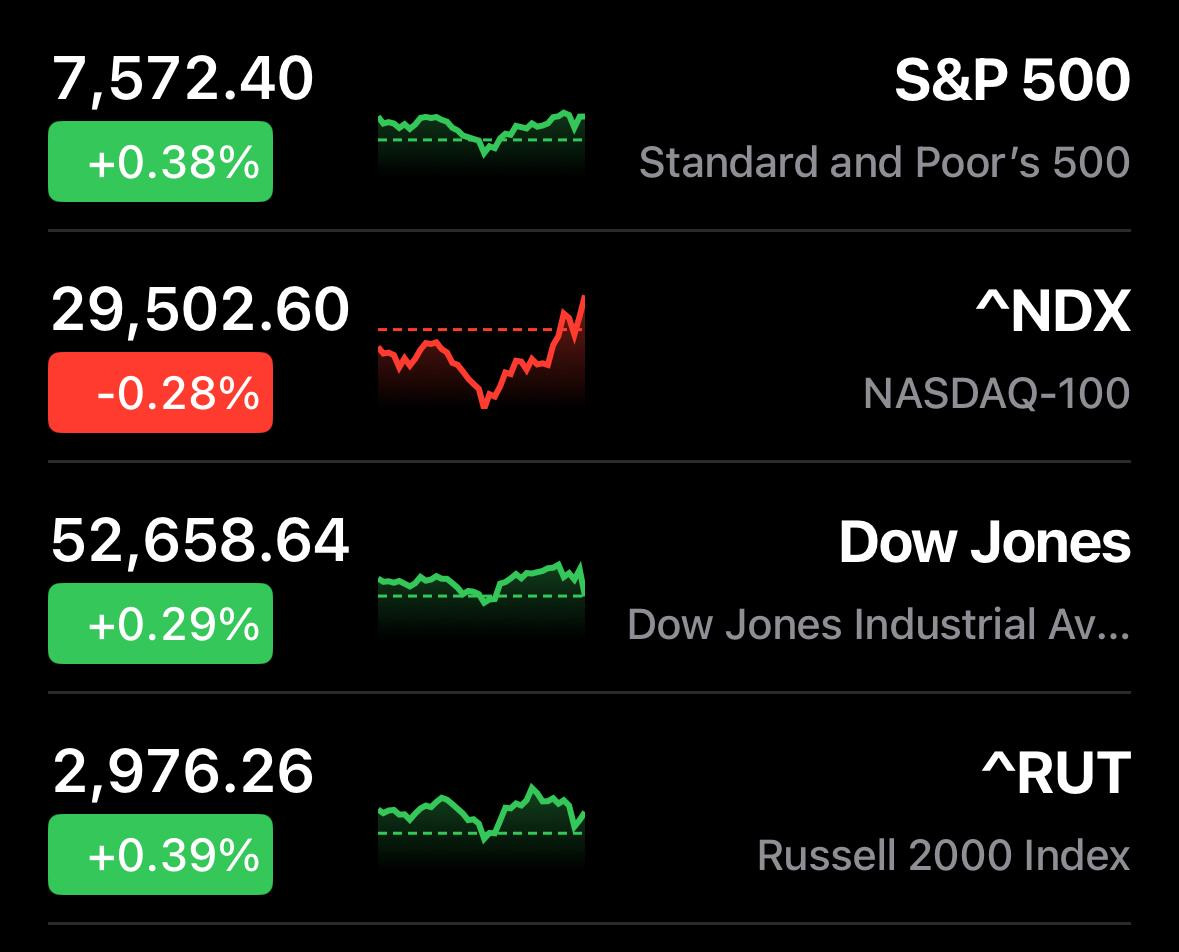
Task: Select the Dow Jones ticker name
Action: pyautogui.click(x=985, y=541)
